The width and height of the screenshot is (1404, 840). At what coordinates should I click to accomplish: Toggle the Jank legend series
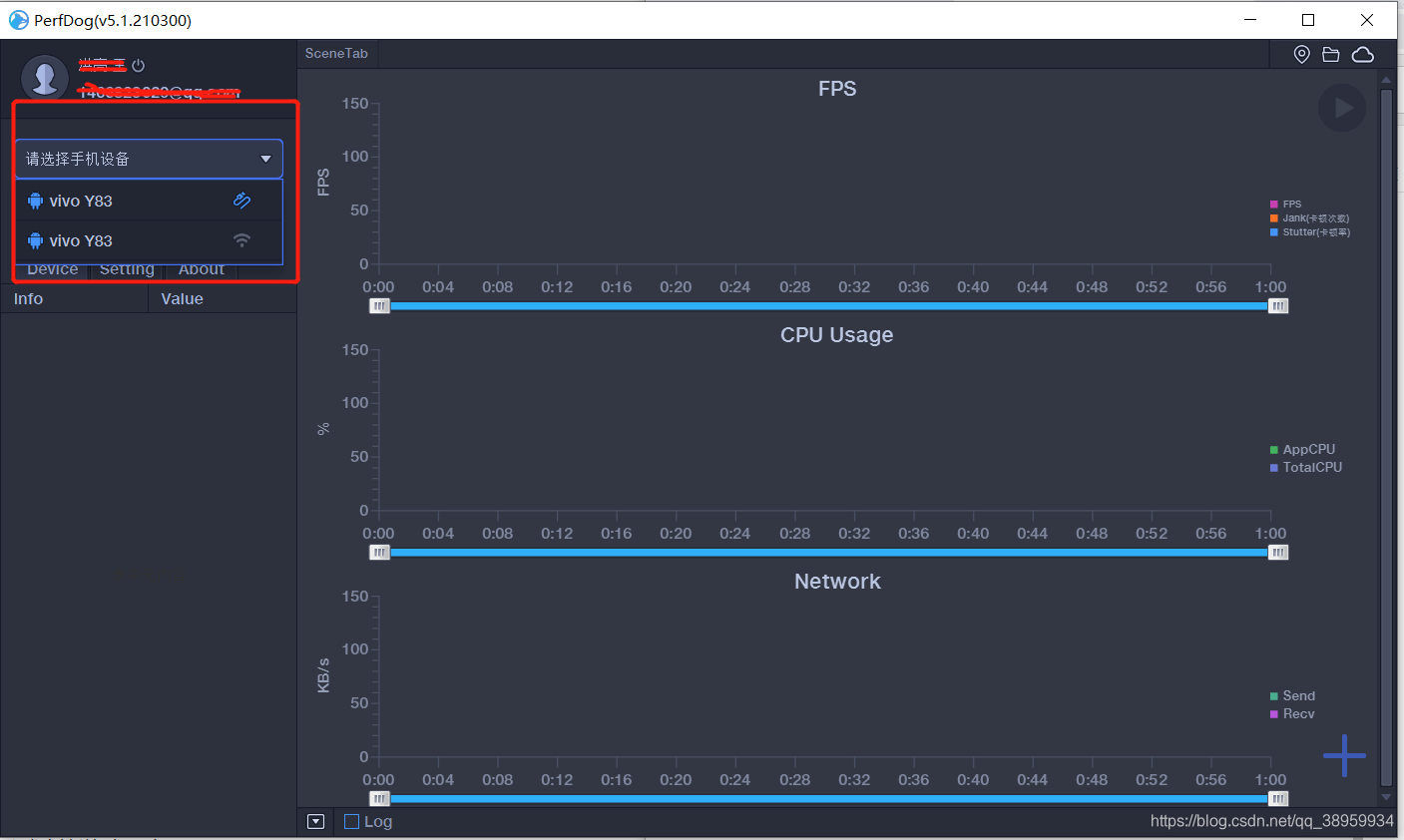coord(1309,217)
